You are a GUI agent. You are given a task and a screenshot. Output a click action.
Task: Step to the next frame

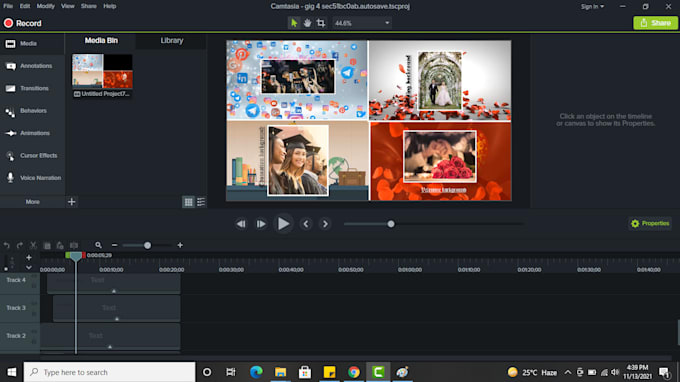point(261,224)
